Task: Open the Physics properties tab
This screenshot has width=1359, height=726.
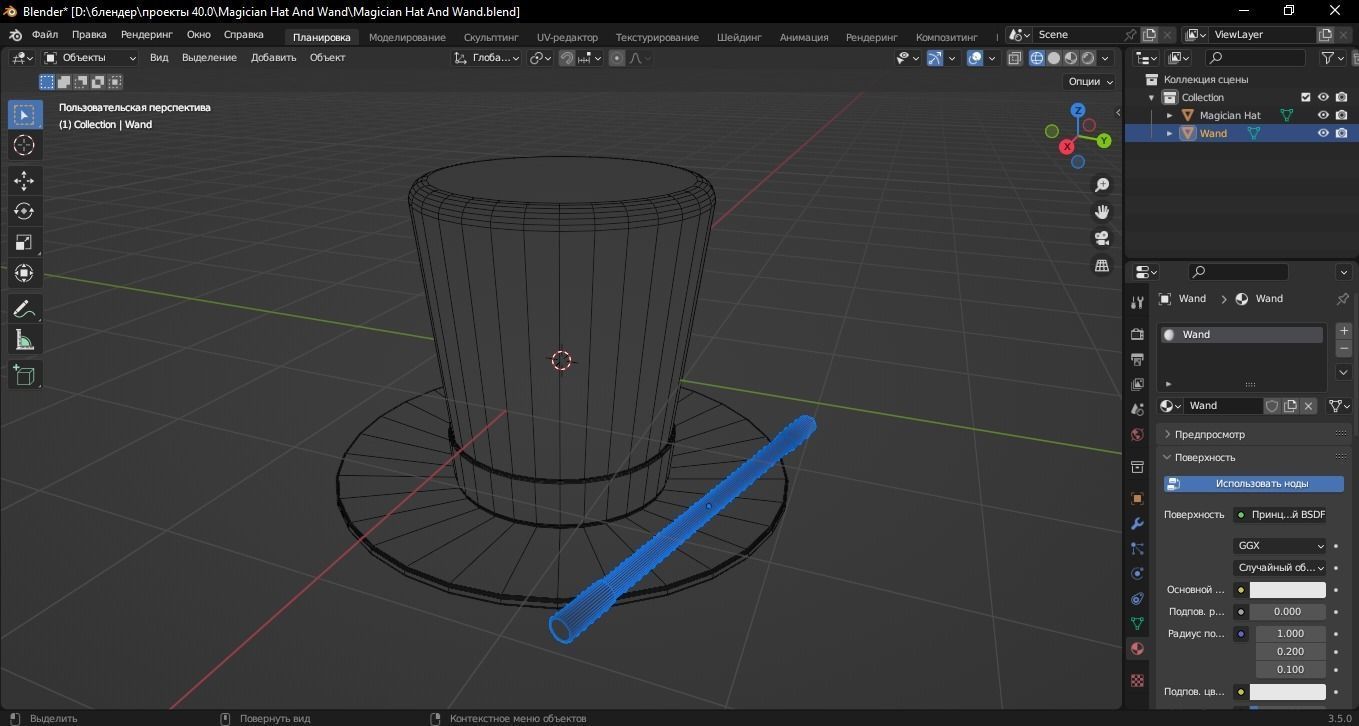Action: [x=1137, y=573]
